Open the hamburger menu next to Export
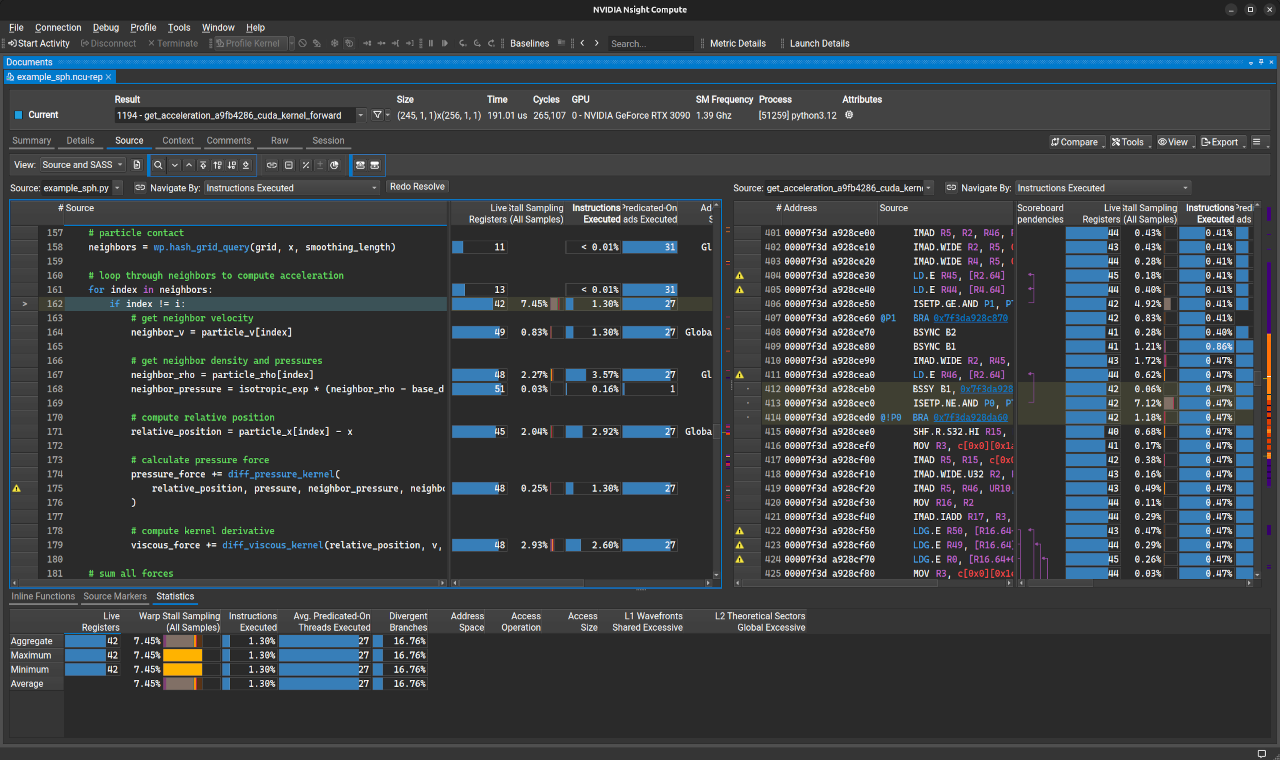The image size is (1280, 760). [x=1257, y=142]
